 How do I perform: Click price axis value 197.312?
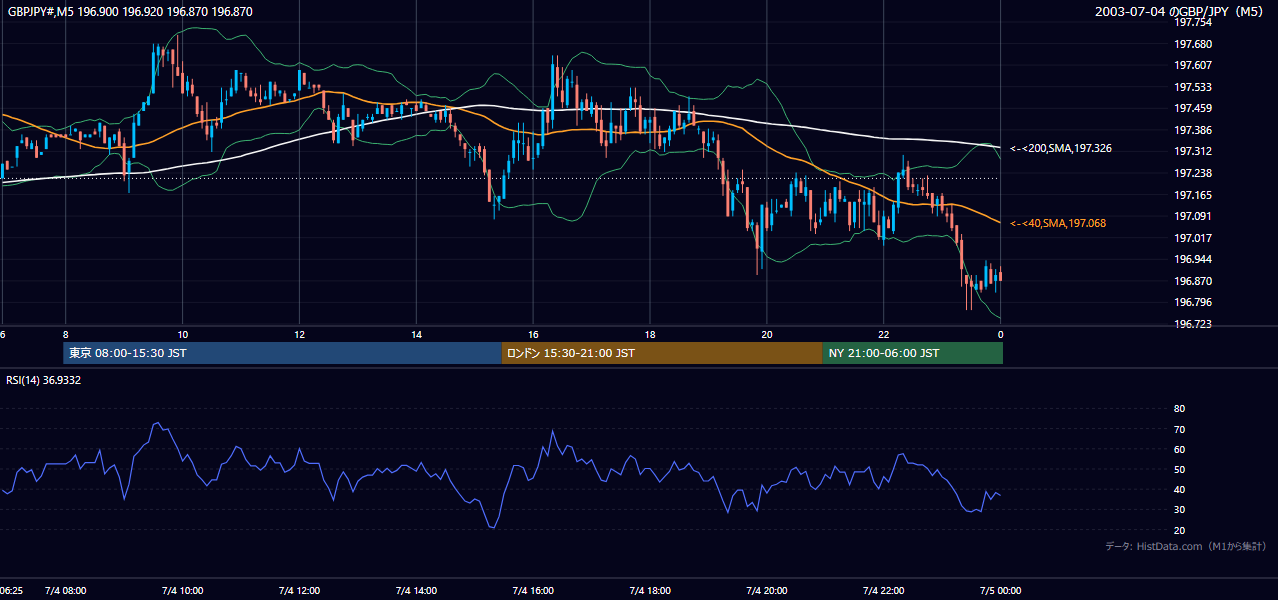pyautogui.click(x=1194, y=152)
